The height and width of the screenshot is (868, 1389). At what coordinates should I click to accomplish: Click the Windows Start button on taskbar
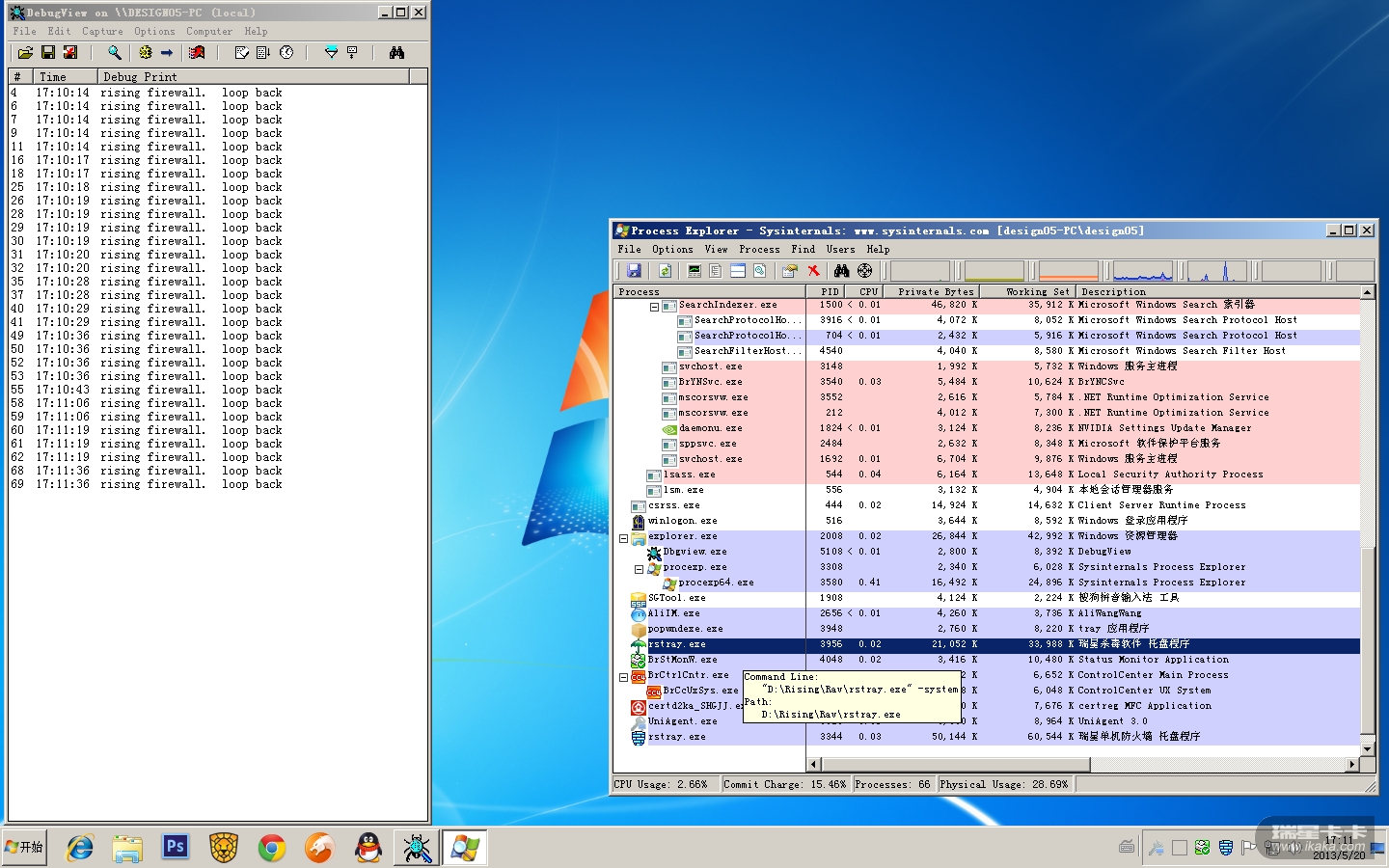[25, 847]
